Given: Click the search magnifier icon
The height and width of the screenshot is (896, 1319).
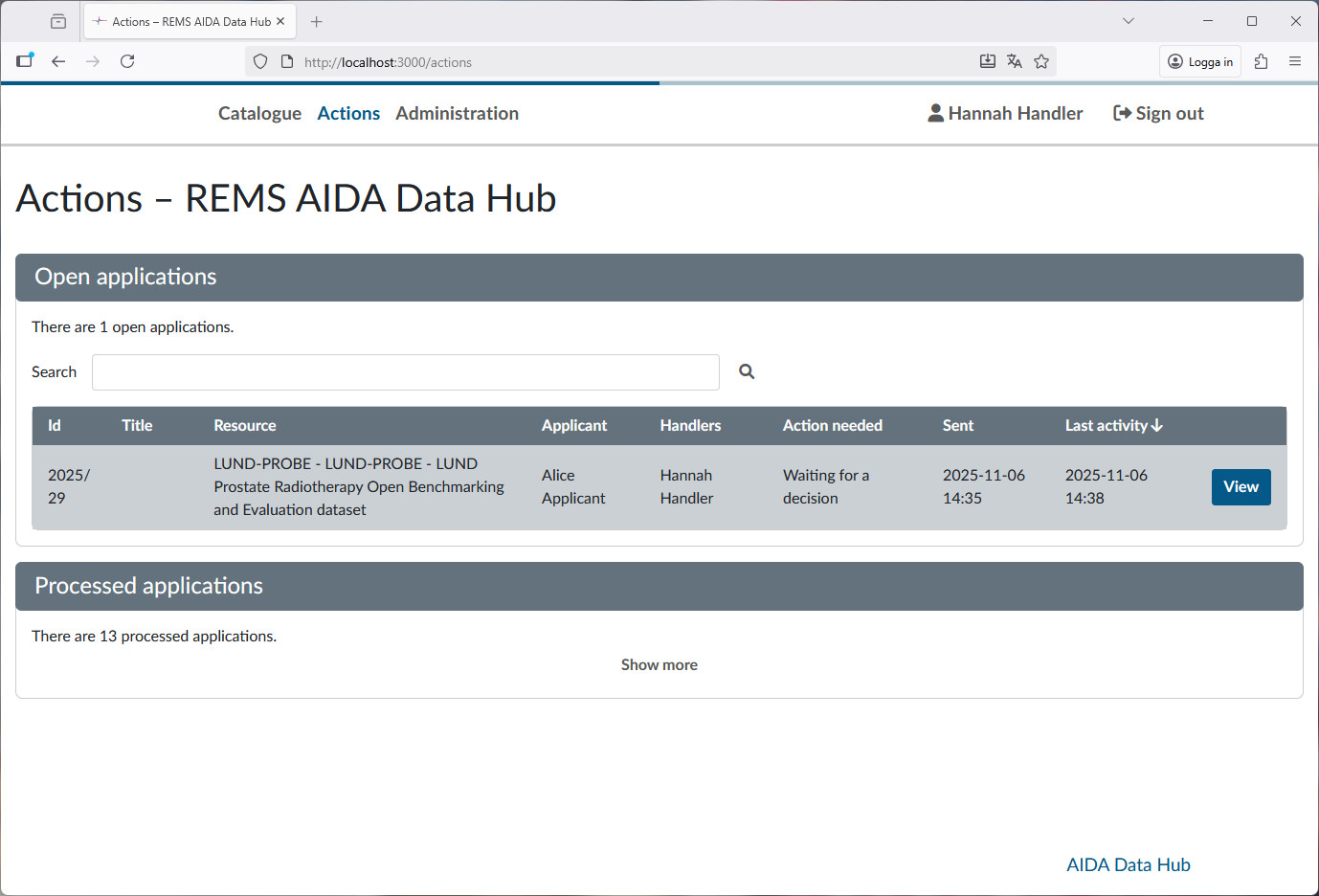Looking at the screenshot, I should tap(747, 371).
